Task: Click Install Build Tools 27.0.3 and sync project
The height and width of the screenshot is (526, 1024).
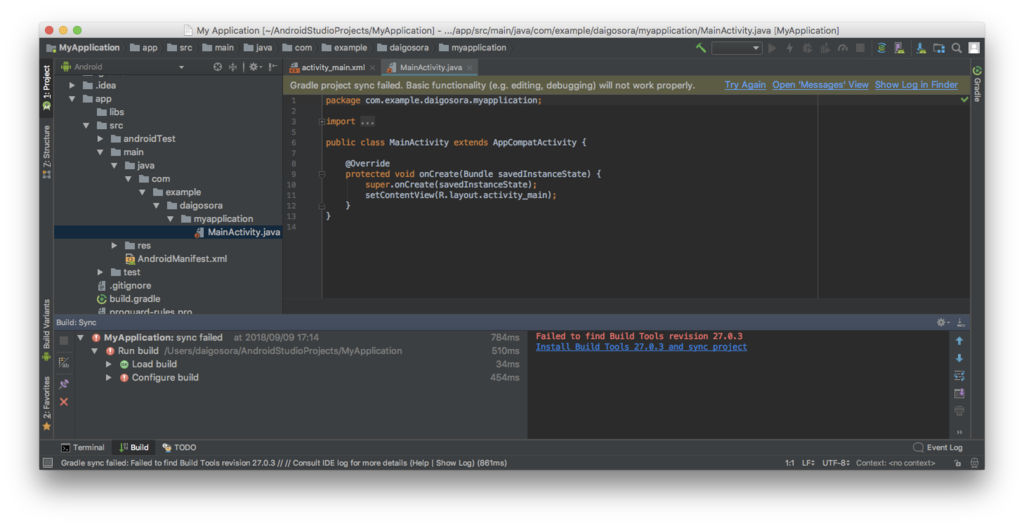Action: pyautogui.click(x=641, y=347)
